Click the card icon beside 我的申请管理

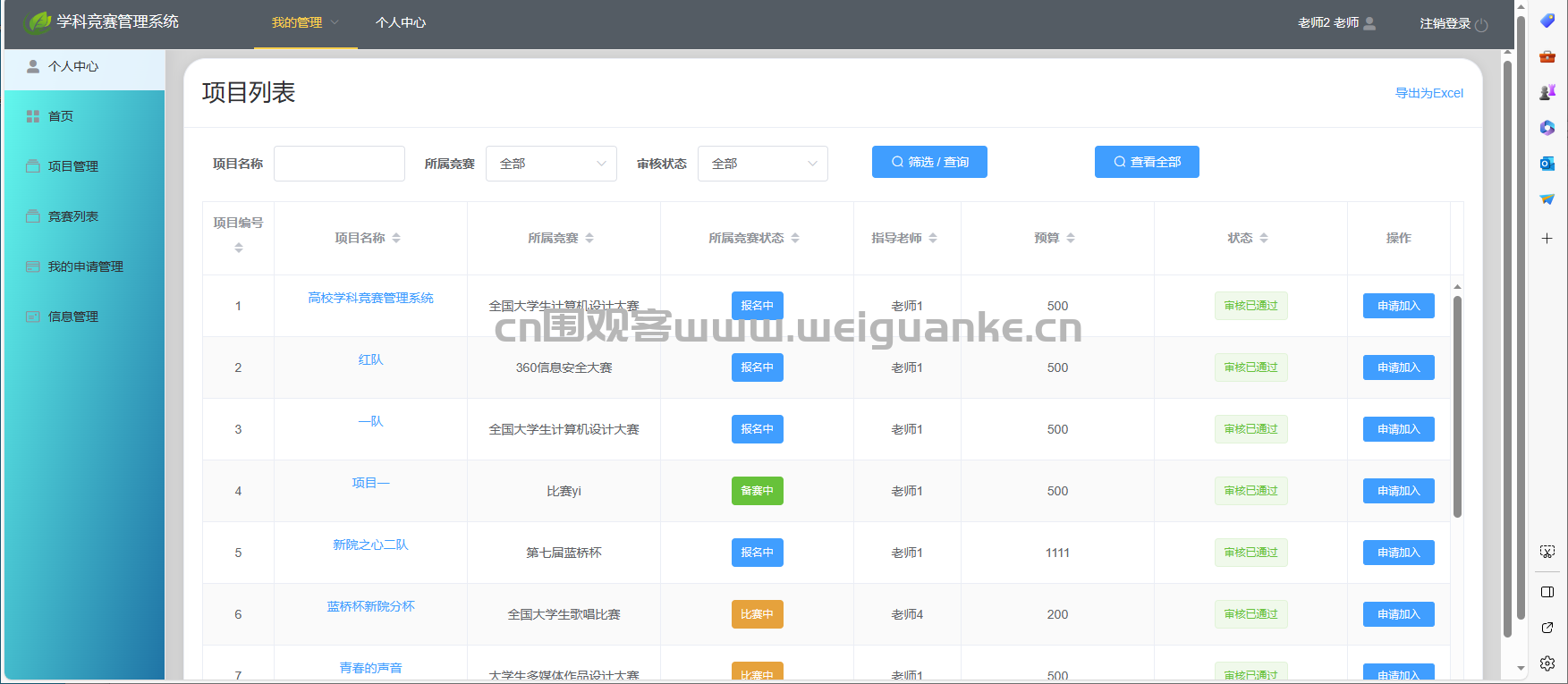33,266
